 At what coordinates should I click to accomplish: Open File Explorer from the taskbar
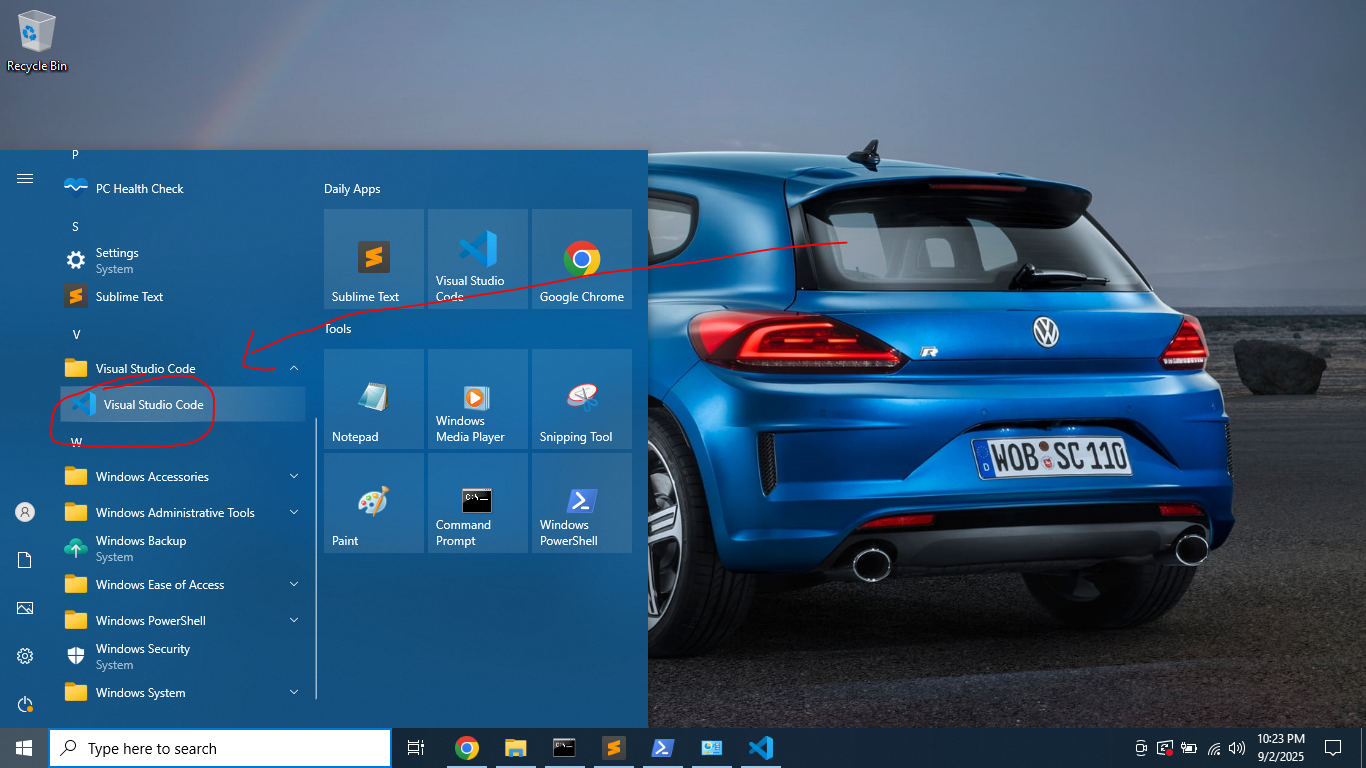point(515,748)
